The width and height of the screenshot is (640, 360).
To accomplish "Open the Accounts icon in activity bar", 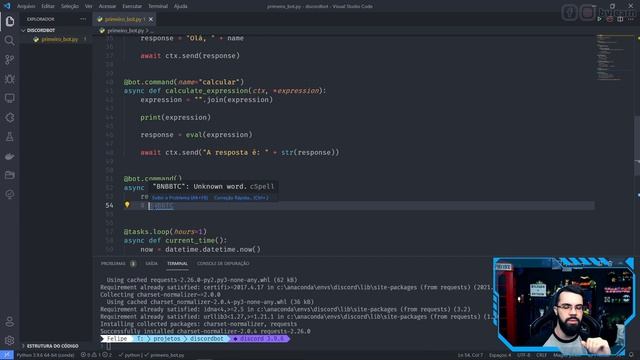I will [10, 322].
